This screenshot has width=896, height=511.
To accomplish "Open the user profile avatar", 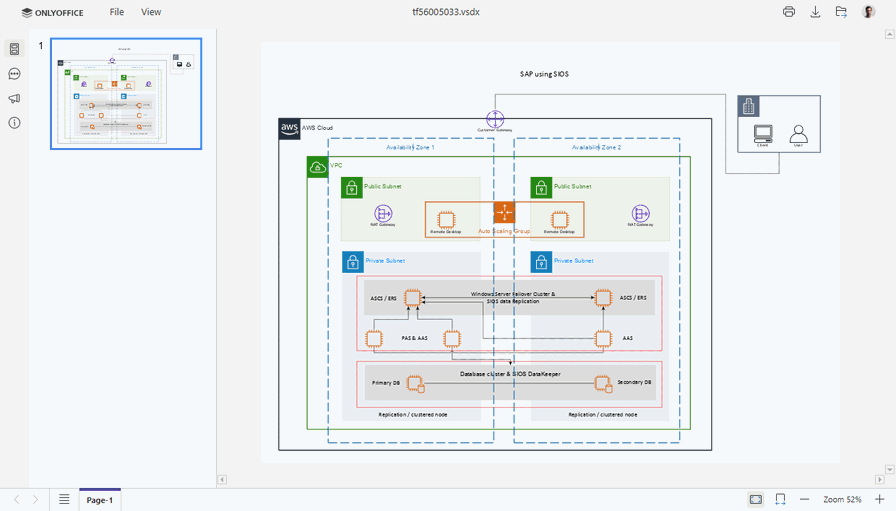I will click(x=868, y=12).
